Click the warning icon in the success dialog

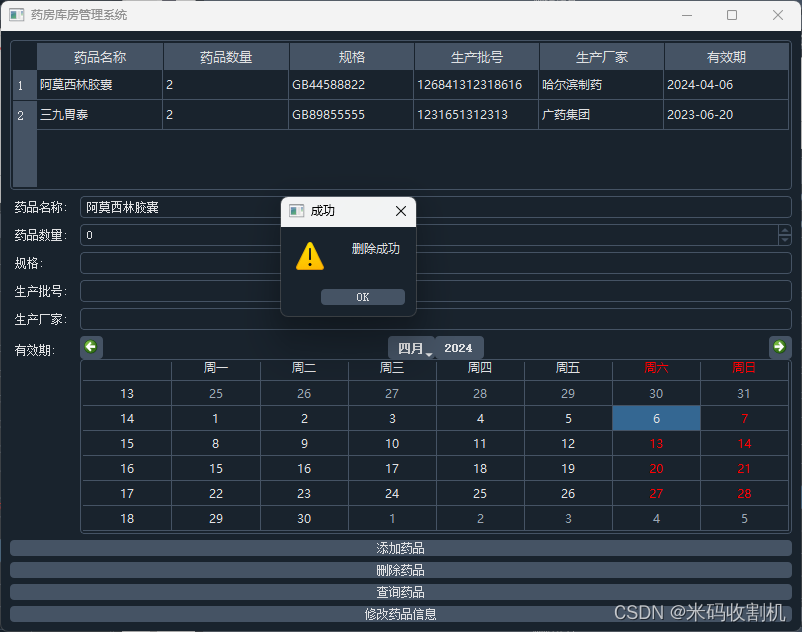pos(310,256)
